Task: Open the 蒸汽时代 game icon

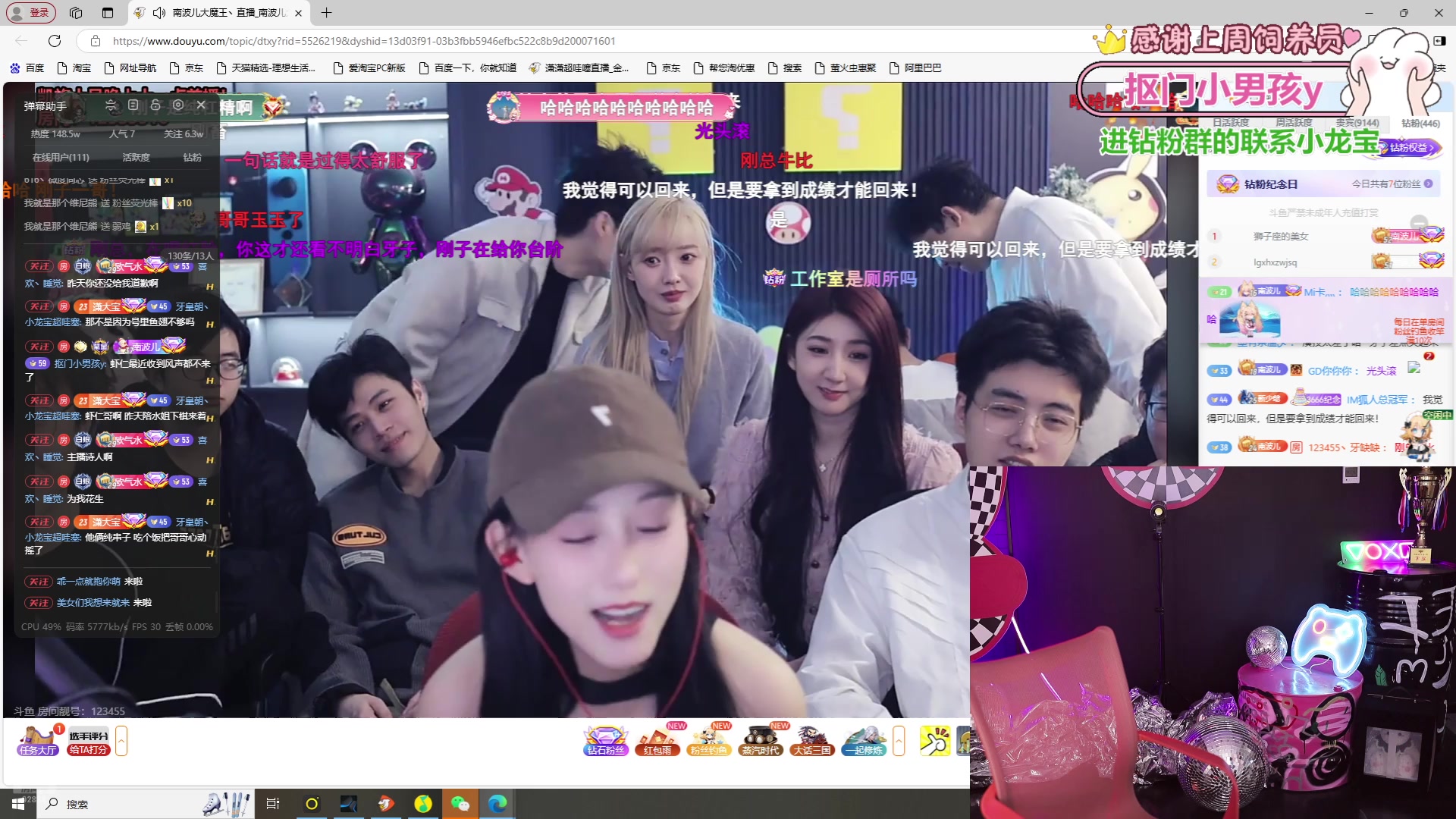Action: tap(761, 740)
